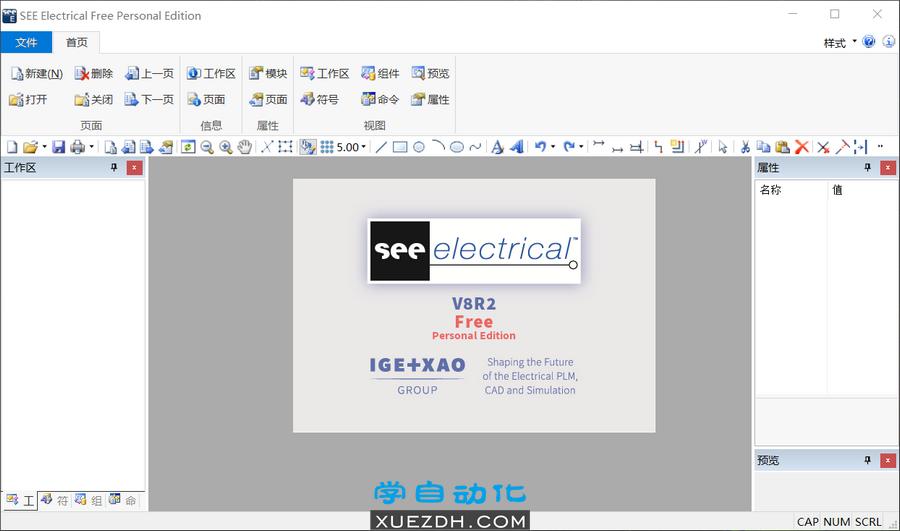Click the redo arrow icon
Screen dimensions: 900x531
click(569, 147)
